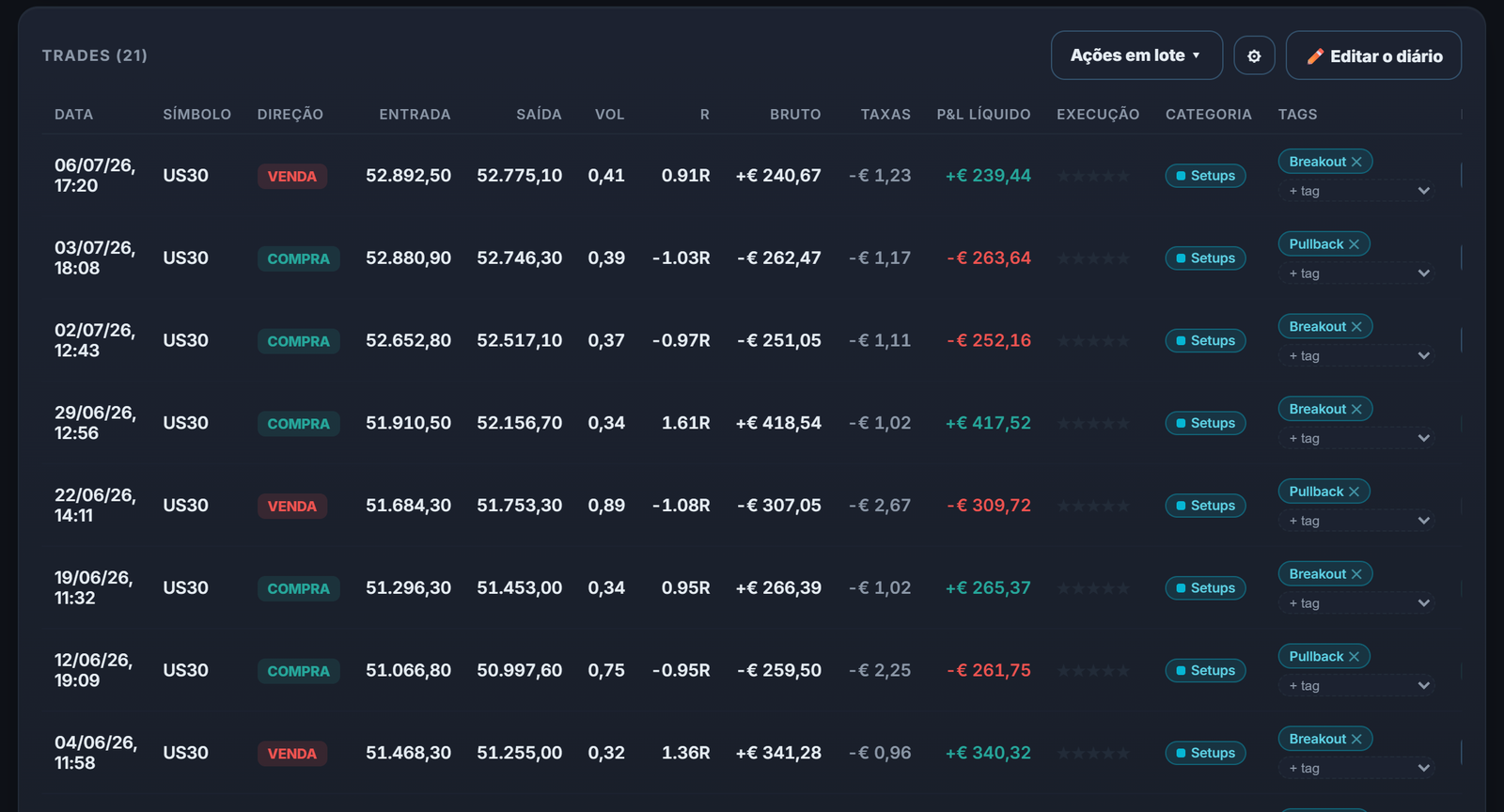Click Setups category on 06/07/26 trade
Image resolution: width=1504 pixels, height=812 pixels.
coord(1205,176)
